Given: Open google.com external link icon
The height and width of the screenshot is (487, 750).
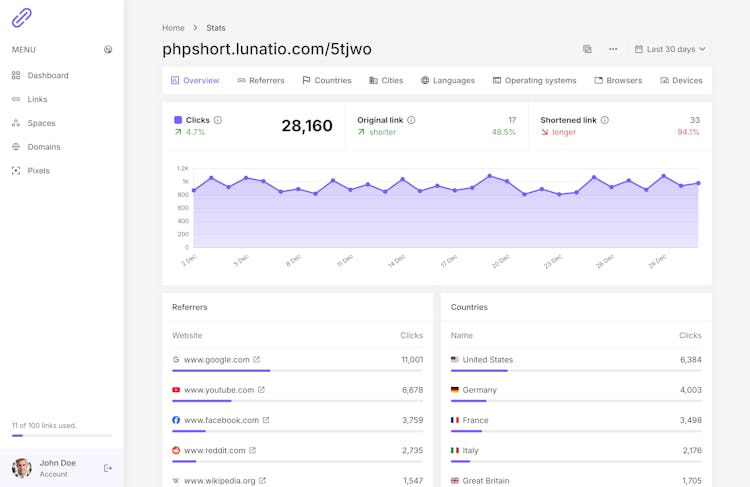Looking at the screenshot, I should (257, 360).
